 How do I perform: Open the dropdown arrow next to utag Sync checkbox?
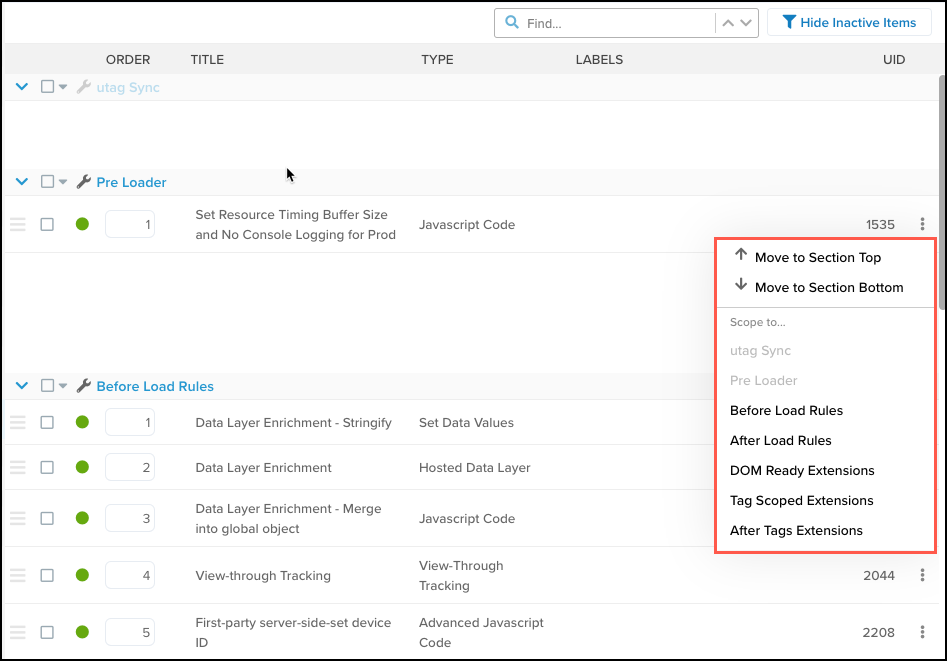(63, 87)
